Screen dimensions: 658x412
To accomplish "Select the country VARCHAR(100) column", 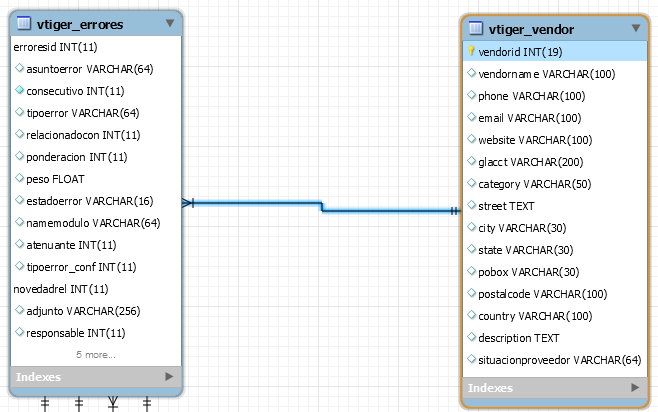I will (555, 316).
